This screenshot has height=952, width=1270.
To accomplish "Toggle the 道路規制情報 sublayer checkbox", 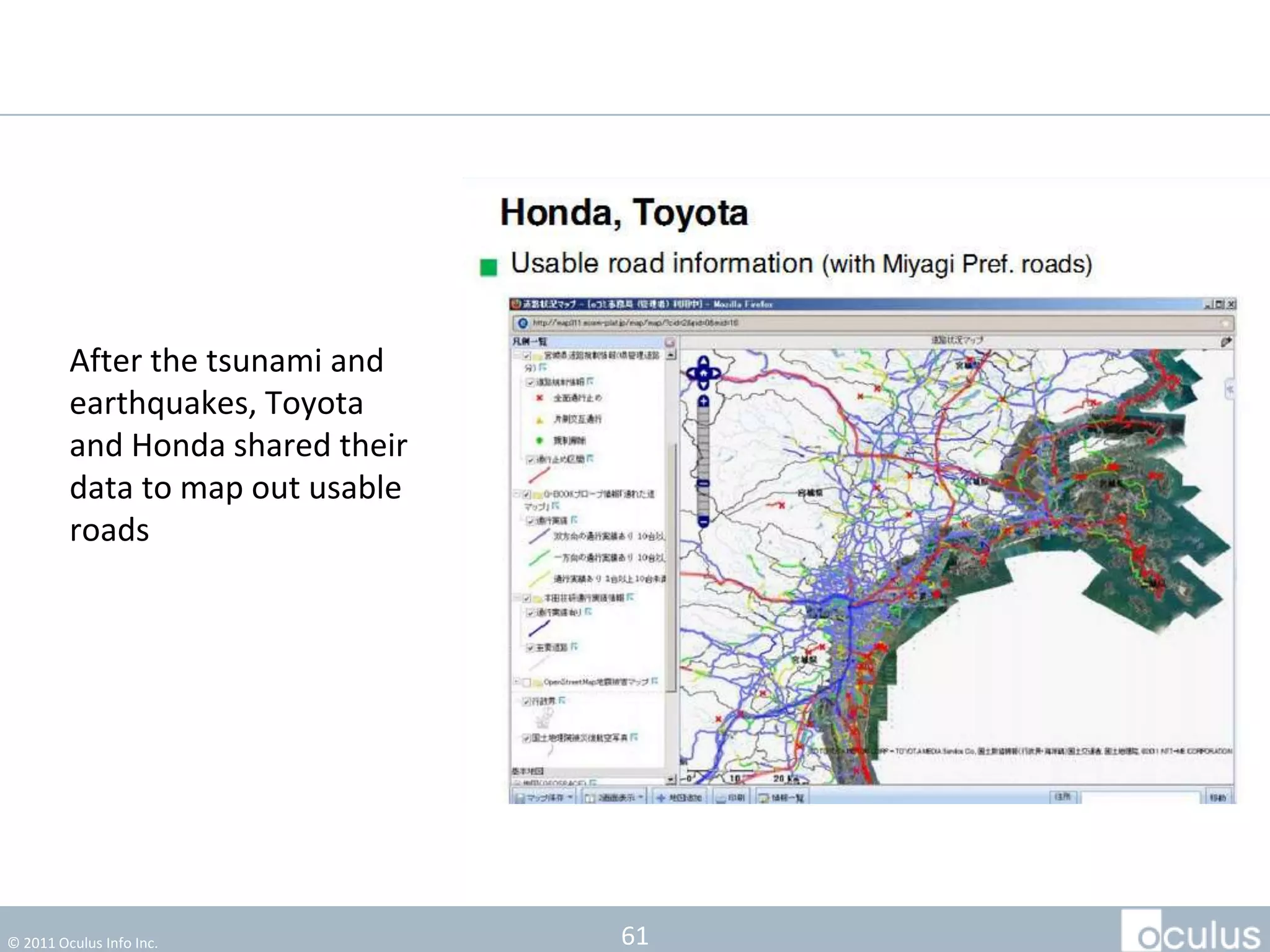I will tap(530, 382).
